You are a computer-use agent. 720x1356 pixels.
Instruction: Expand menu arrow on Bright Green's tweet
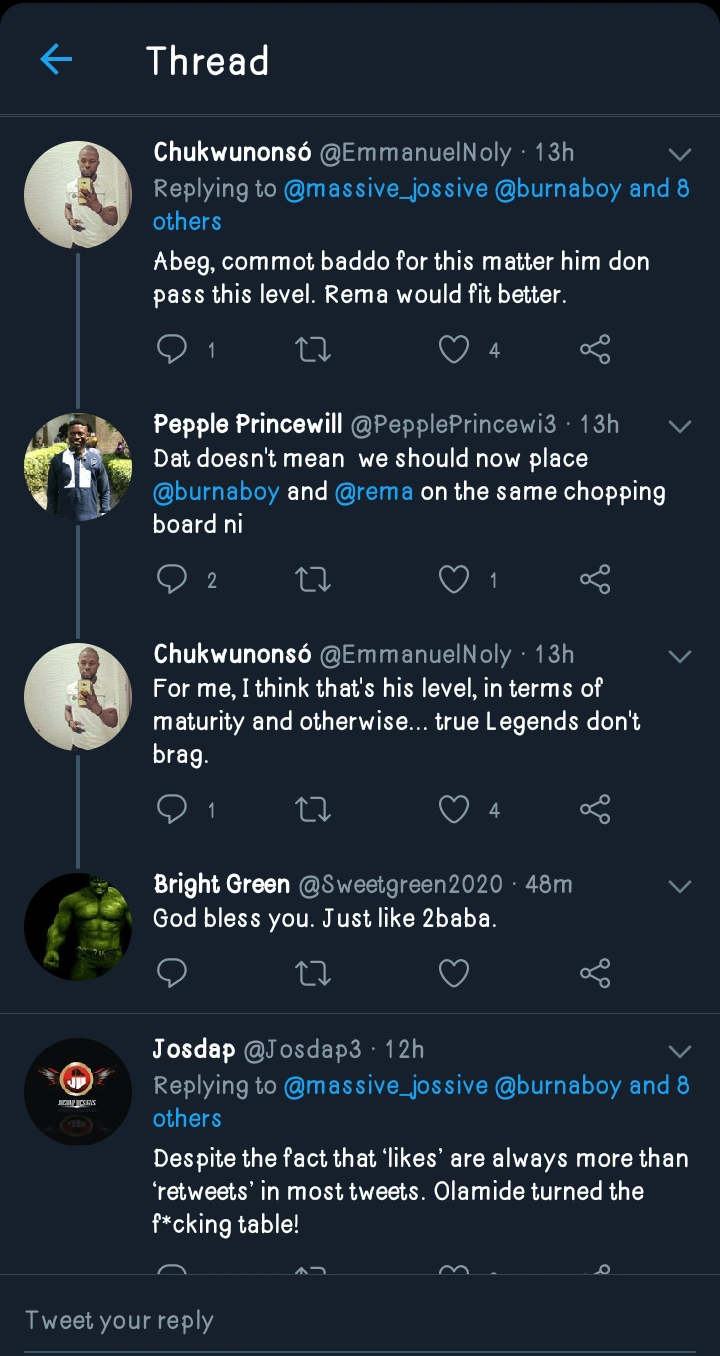[x=680, y=886]
